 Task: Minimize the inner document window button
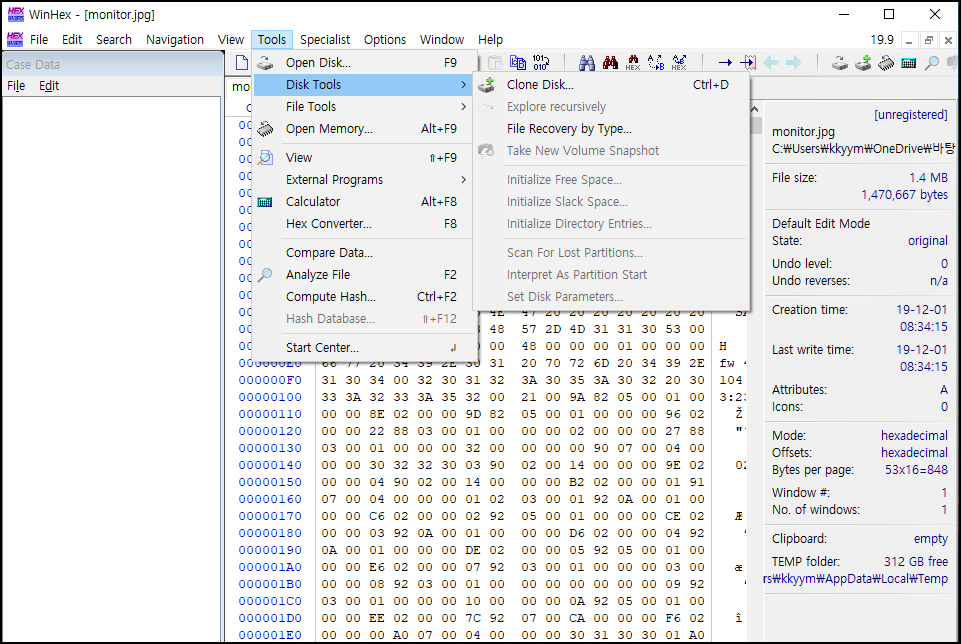[909, 40]
